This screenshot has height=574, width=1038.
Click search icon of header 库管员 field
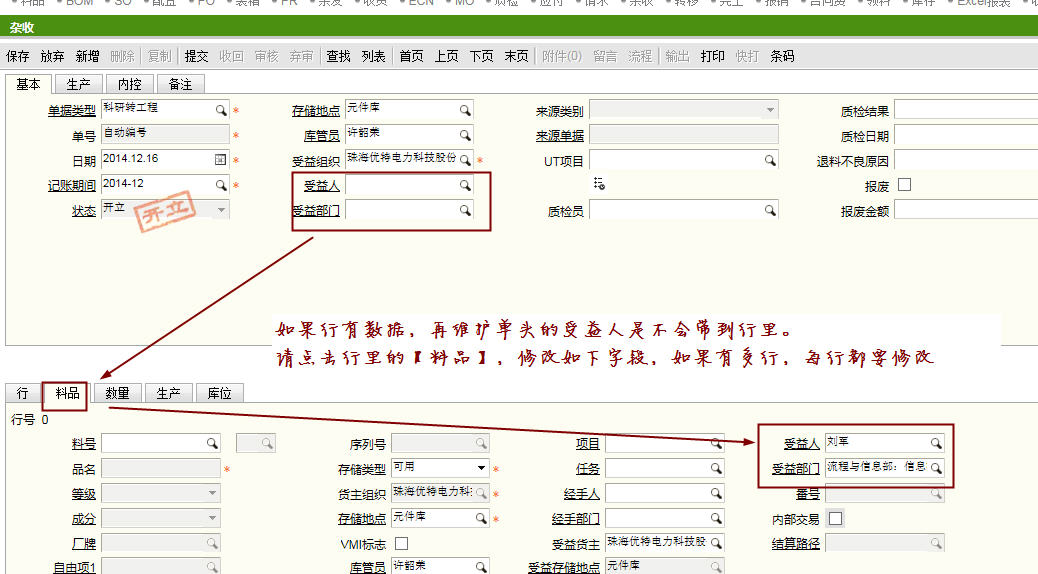(465, 135)
